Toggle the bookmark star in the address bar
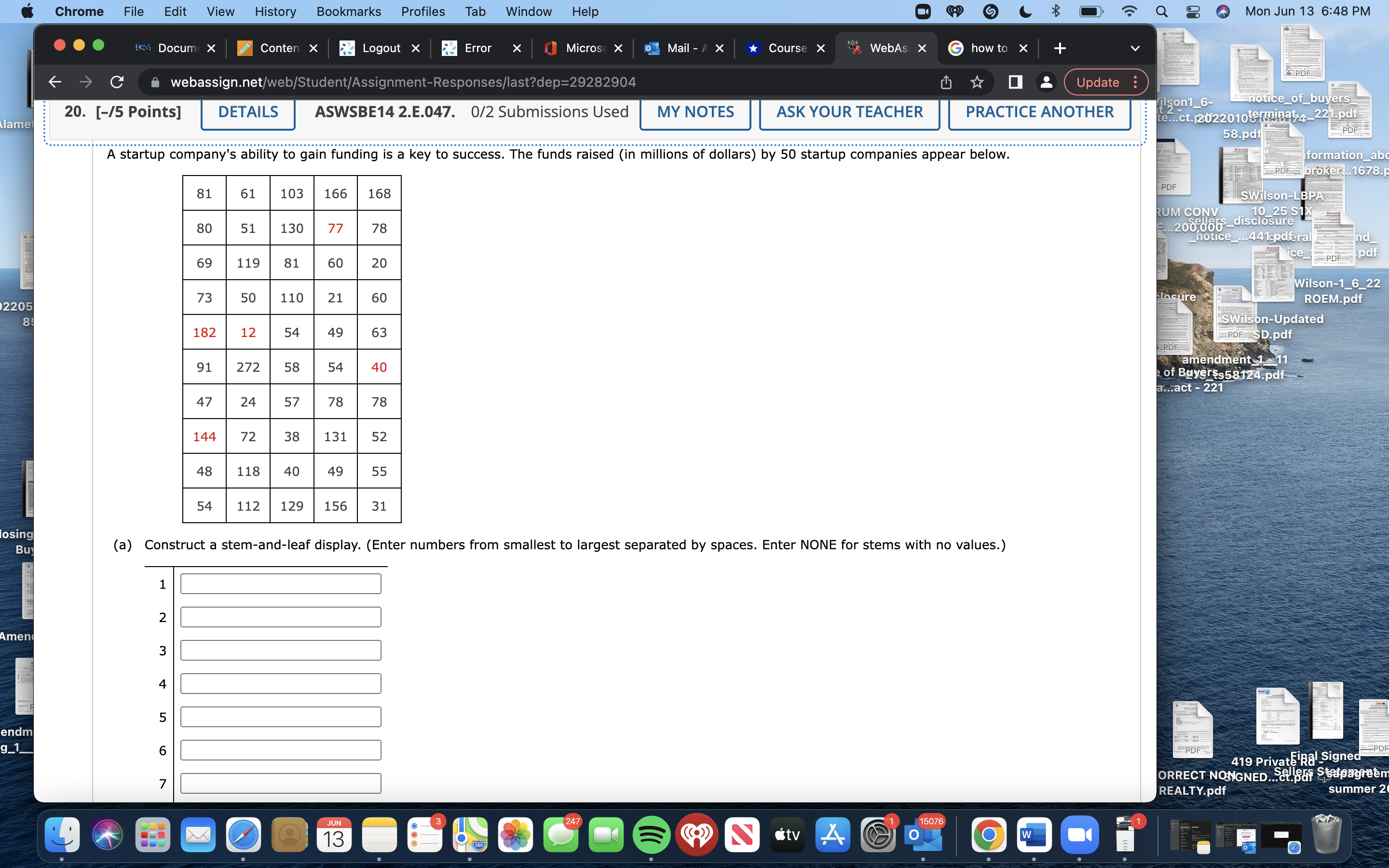The height and width of the screenshot is (868, 1389). pyautogui.click(x=977, y=81)
